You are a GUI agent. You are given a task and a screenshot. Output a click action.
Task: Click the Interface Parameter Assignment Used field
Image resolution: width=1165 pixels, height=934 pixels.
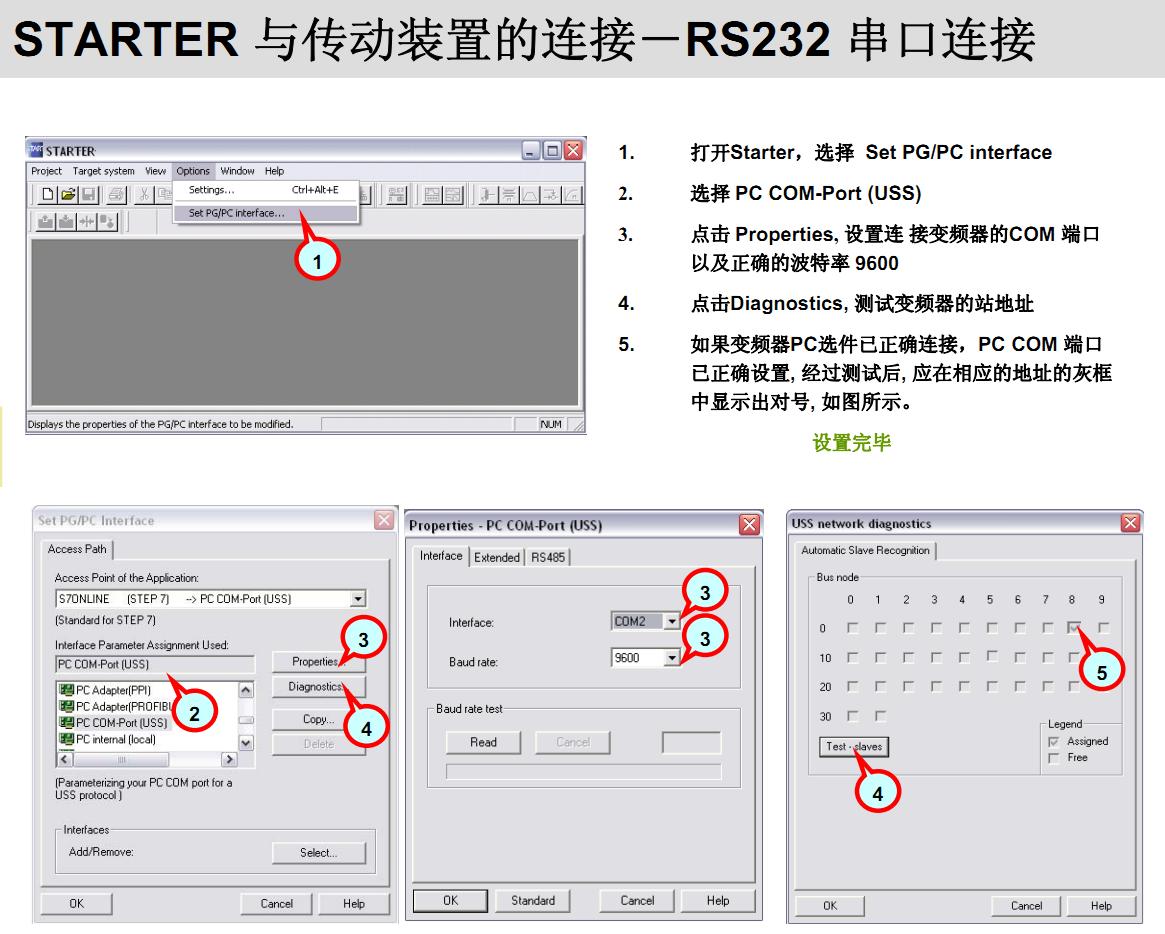click(155, 664)
